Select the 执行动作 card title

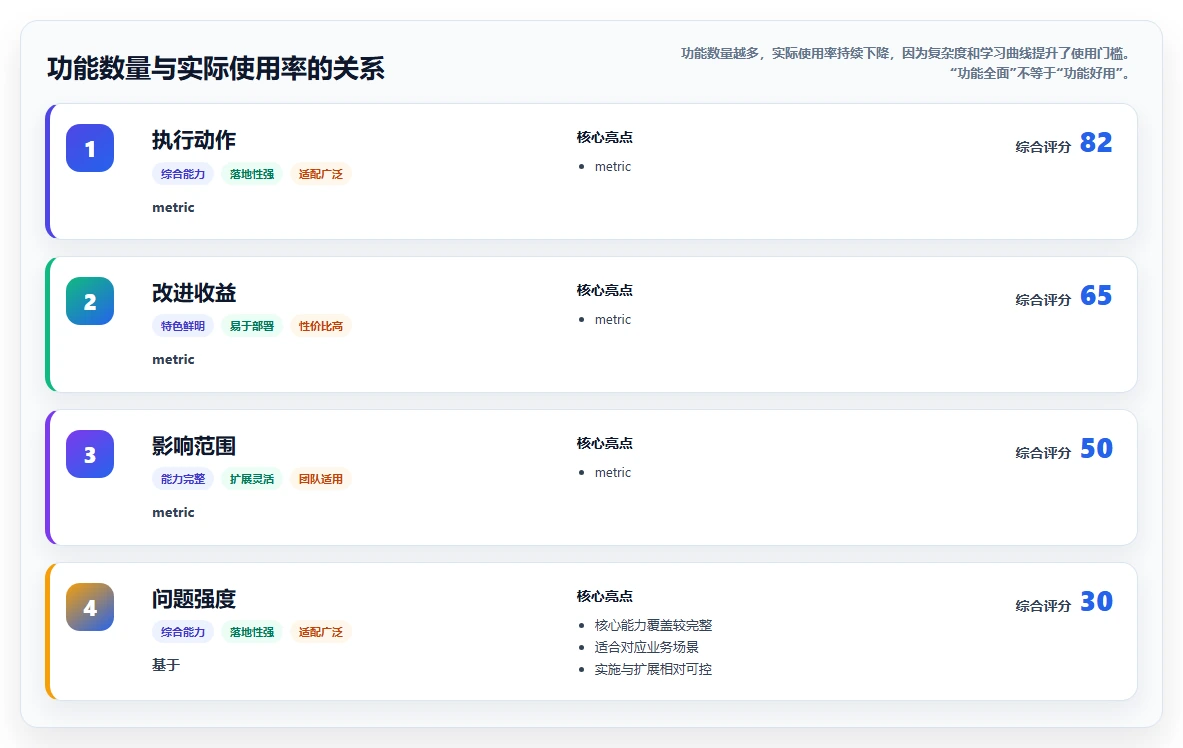194,140
